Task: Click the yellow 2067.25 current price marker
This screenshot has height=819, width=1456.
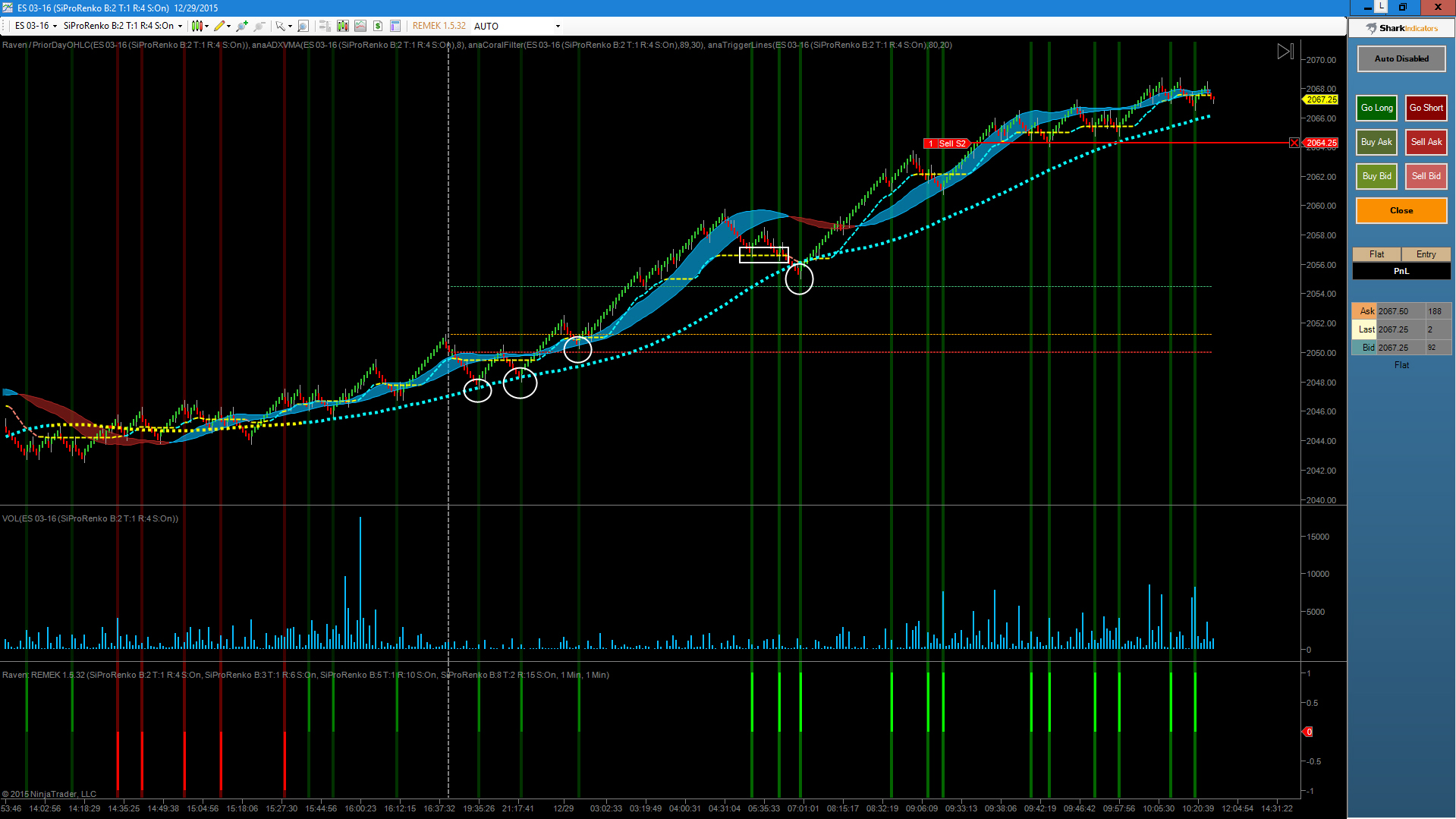Action: [1321, 99]
